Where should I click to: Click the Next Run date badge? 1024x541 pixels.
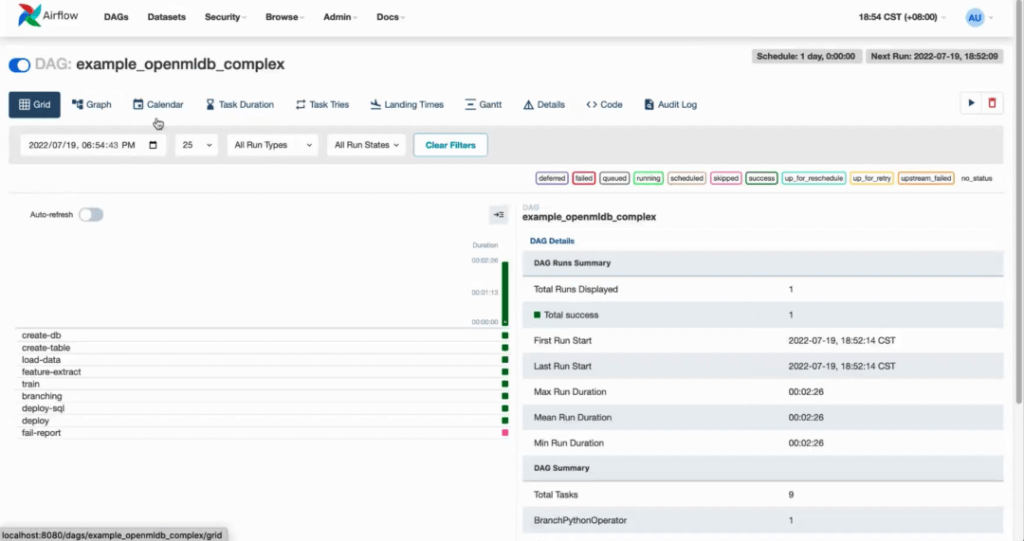point(934,56)
